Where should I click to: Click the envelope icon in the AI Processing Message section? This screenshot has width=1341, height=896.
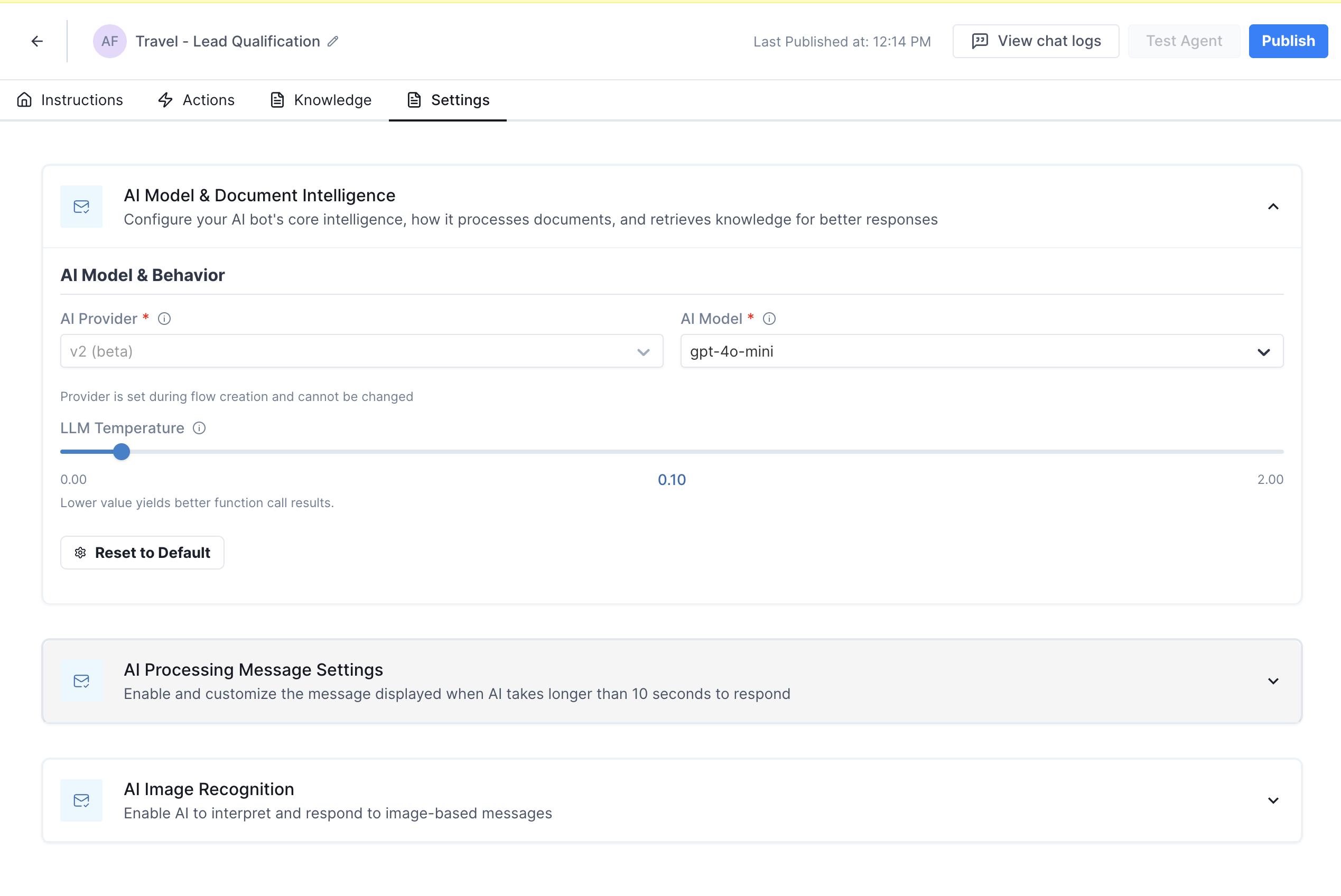tap(81, 680)
